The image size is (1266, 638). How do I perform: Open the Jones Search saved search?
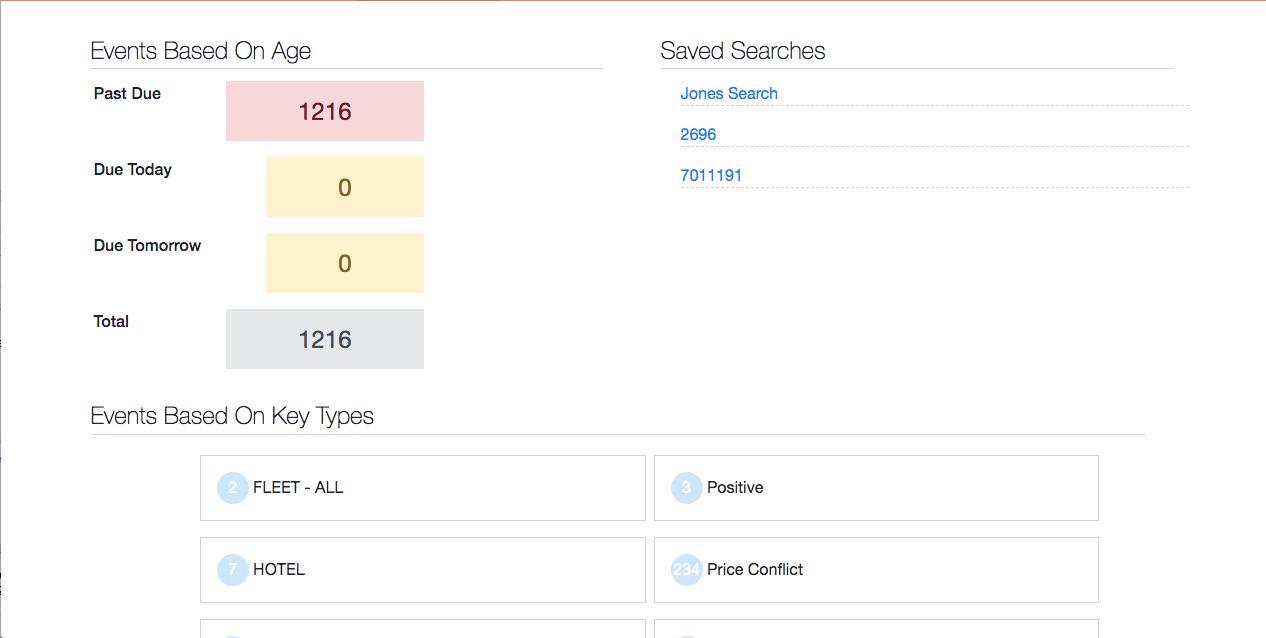click(729, 94)
